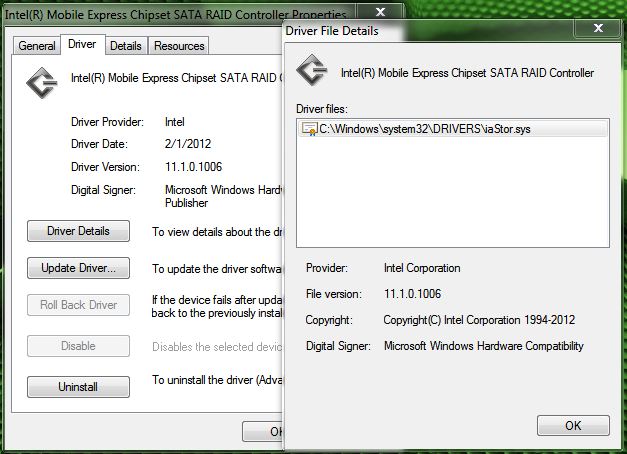Click the Update Driver button
627x454 pixels.
[78, 268]
